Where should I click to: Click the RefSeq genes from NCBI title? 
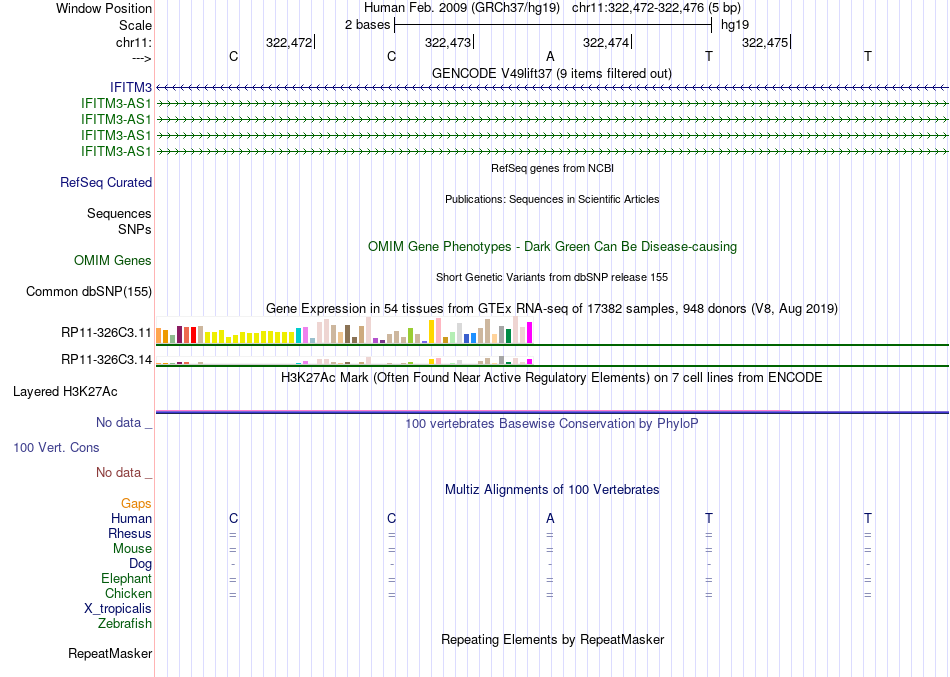(552, 168)
